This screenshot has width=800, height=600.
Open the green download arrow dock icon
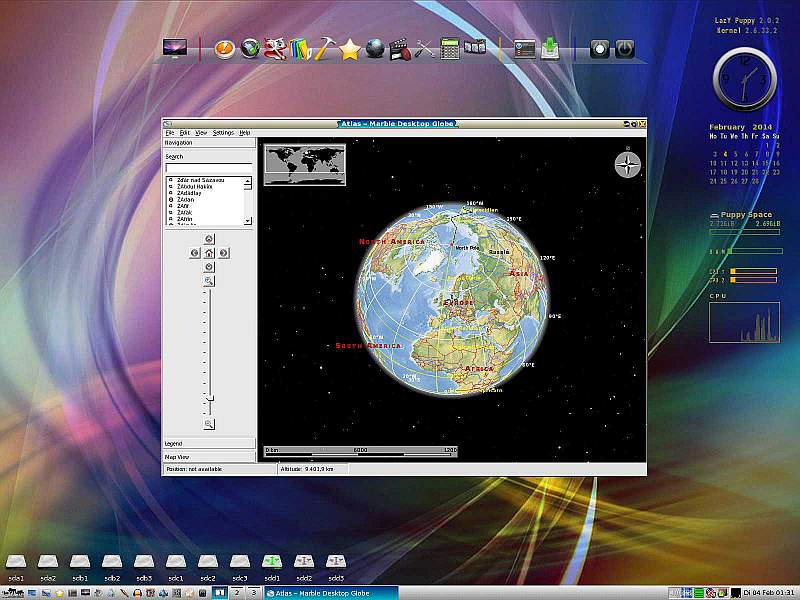(550, 49)
